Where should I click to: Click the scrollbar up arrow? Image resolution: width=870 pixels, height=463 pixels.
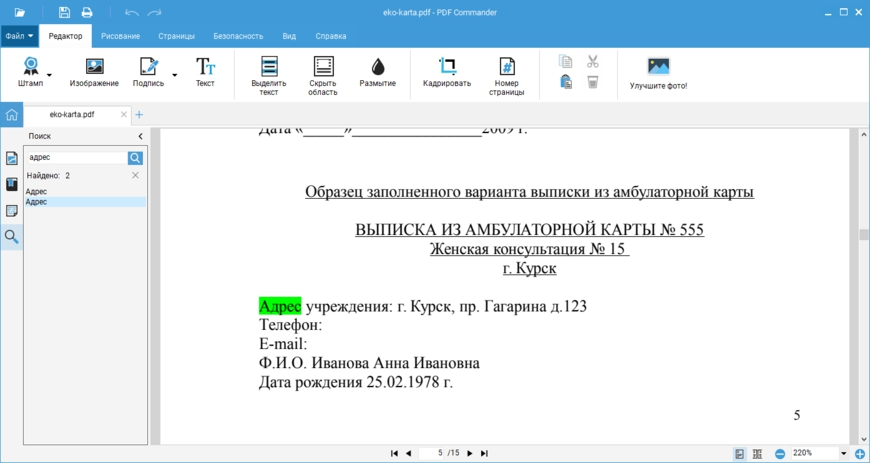pos(864,135)
